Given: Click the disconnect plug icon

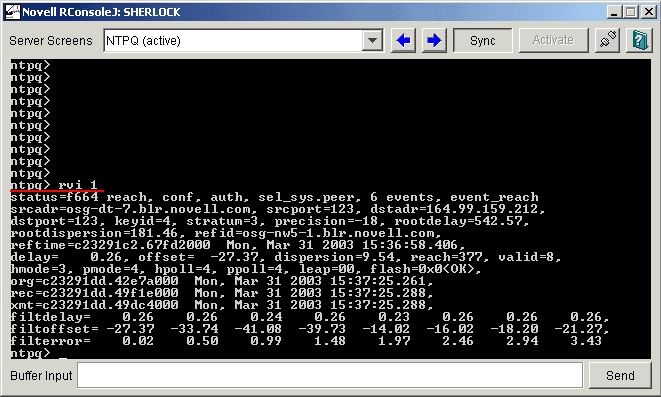Looking at the screenshot, I should (x=607, y=40).
